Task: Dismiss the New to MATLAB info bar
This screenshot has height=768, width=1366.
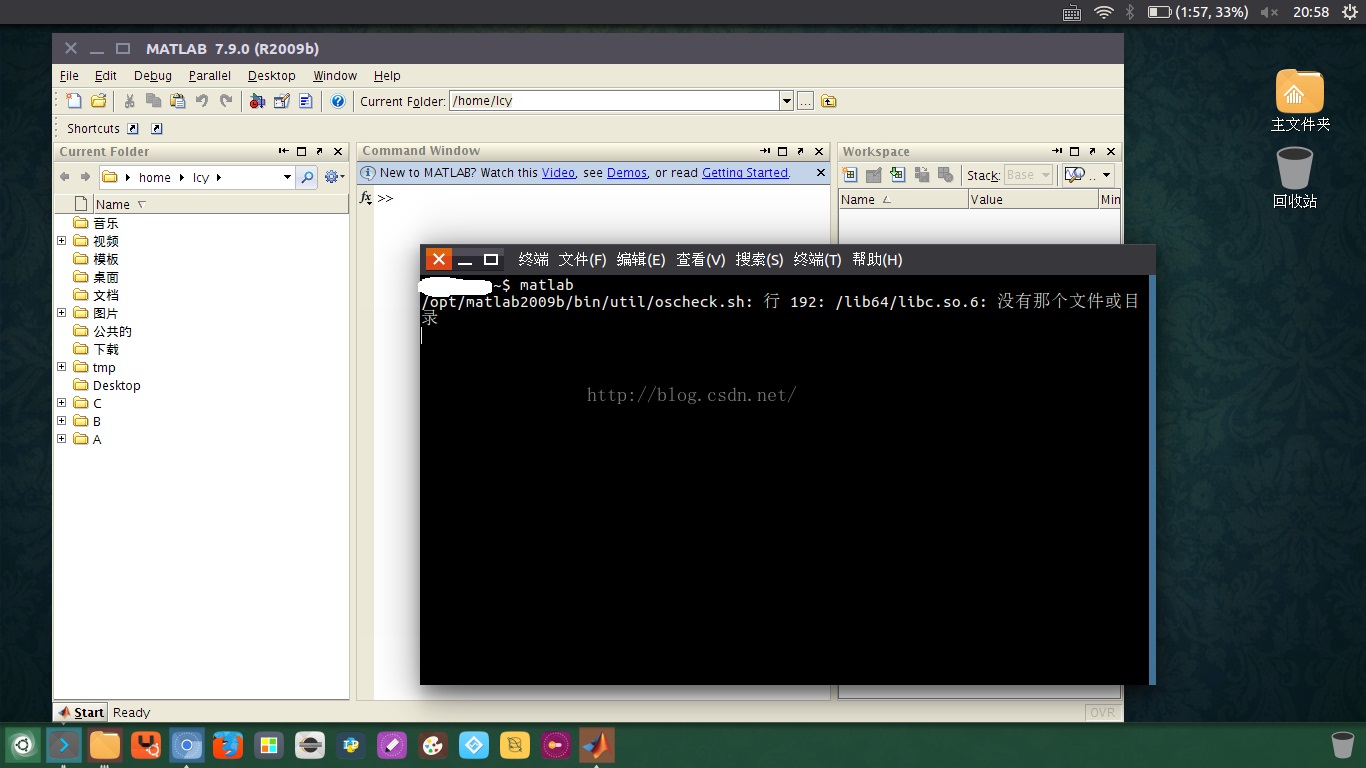Action: 821,173
